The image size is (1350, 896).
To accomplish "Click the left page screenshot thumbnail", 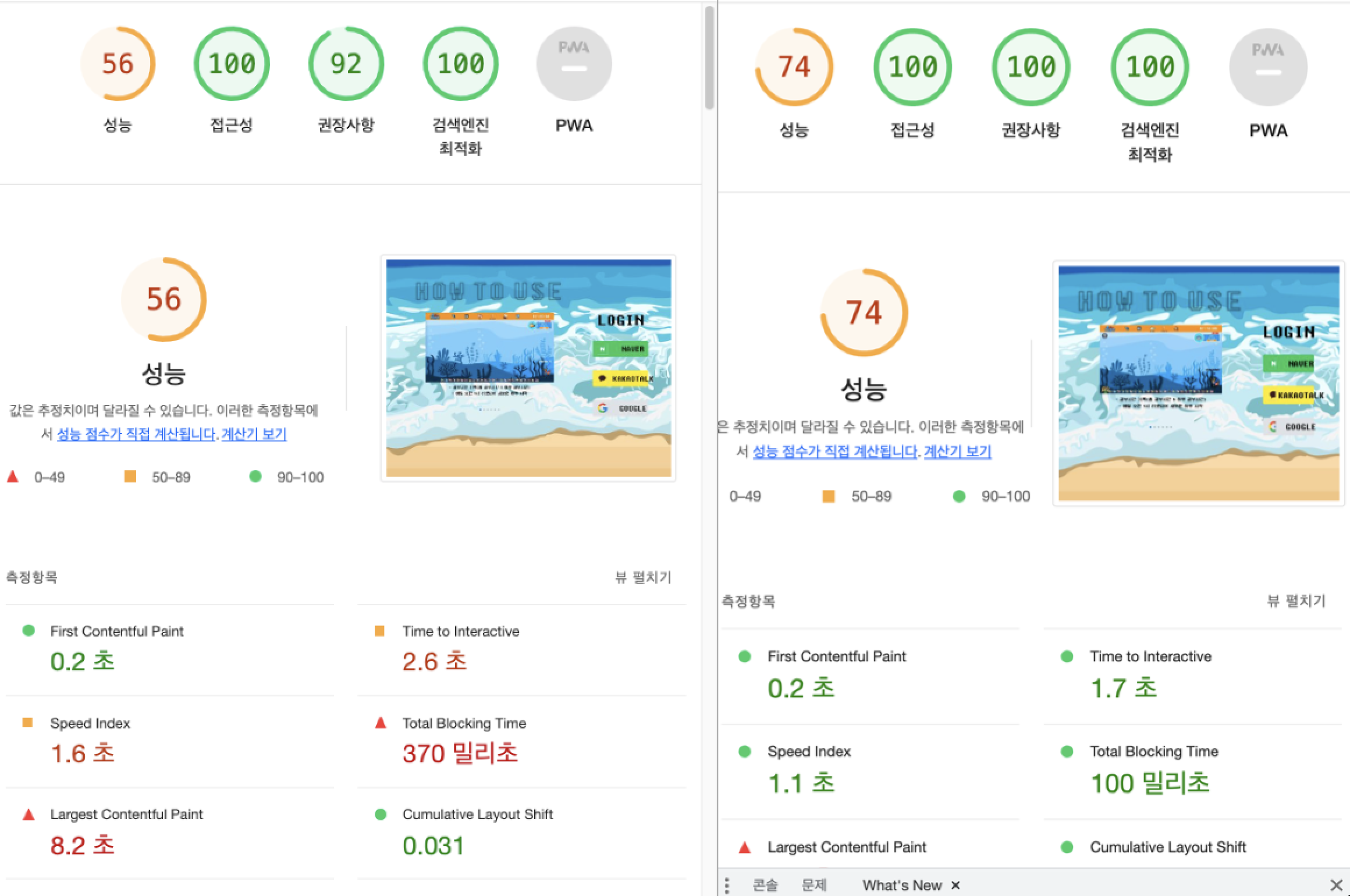I will (x=528, y=368).
